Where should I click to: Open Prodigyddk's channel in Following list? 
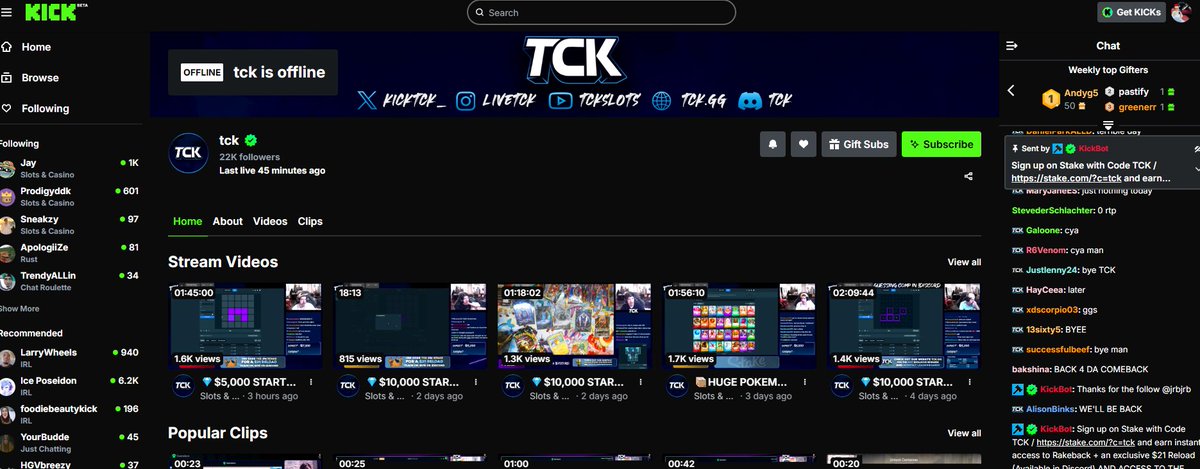[70, 195]
